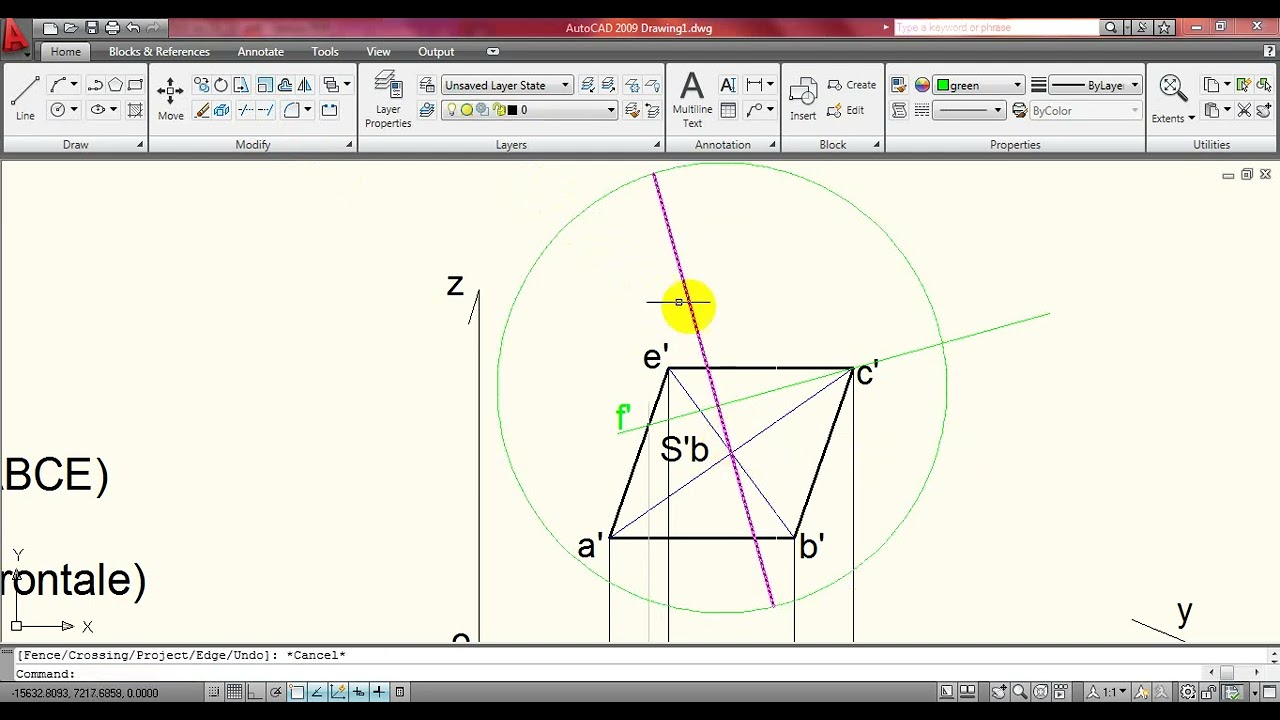Insert a Table from Annotation panel
This screenshot has width=1280, height=720.
pyautogui.click(x=728, y=110)
